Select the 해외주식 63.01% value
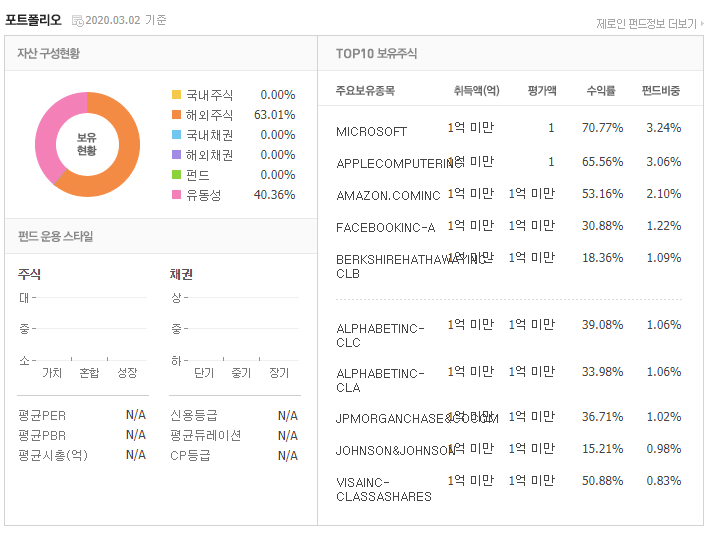 [274, 115]
